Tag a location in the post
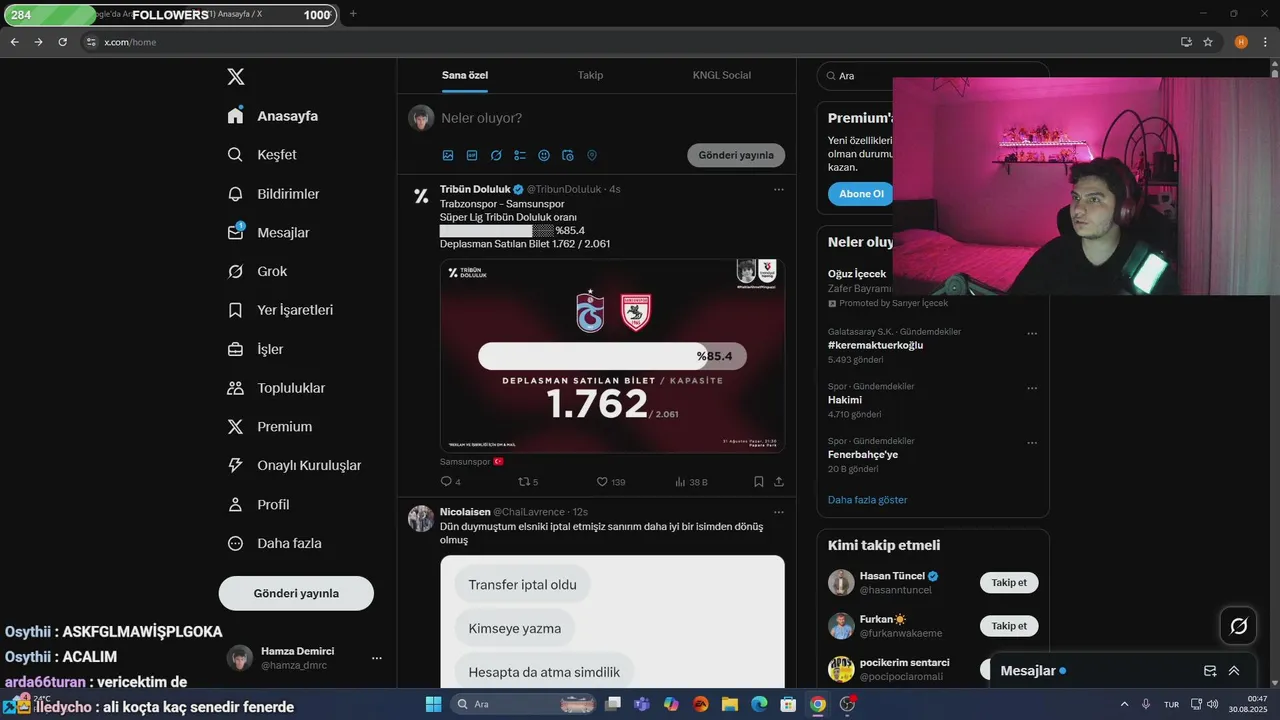 [592, 155]
